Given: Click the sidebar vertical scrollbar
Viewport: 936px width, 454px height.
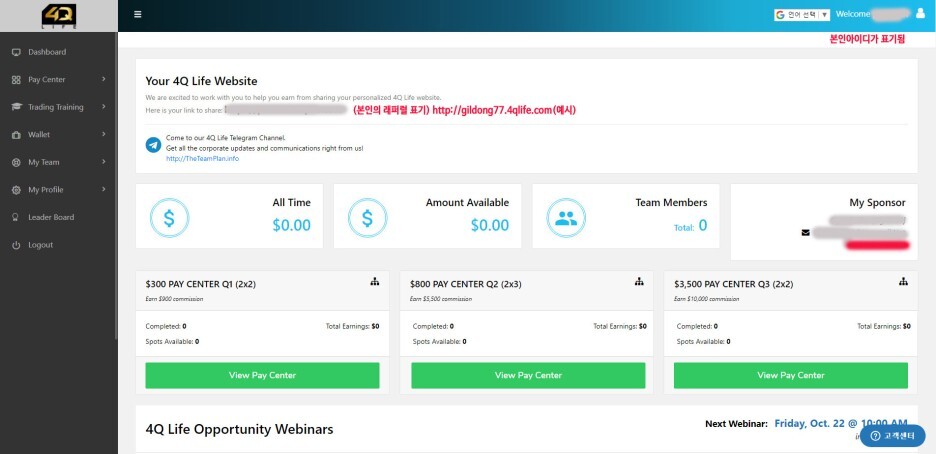Looking at the screenshot, I should (116, 185).
